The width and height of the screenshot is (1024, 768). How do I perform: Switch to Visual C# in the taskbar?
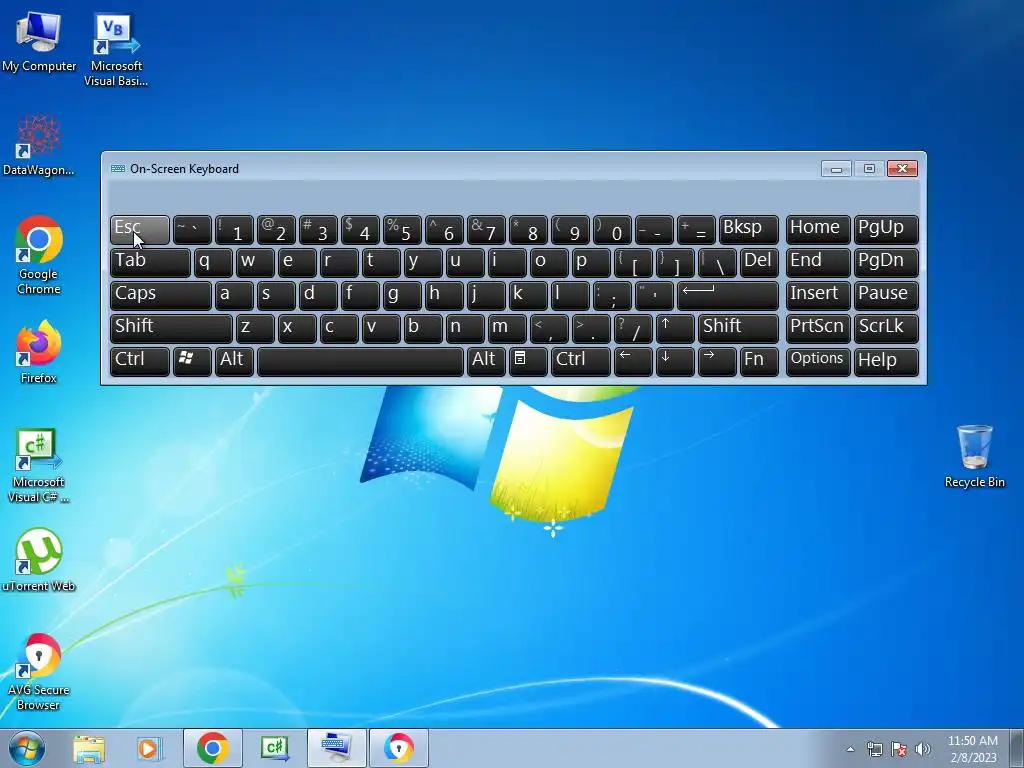pyautogui.click(x=274, y=748)
